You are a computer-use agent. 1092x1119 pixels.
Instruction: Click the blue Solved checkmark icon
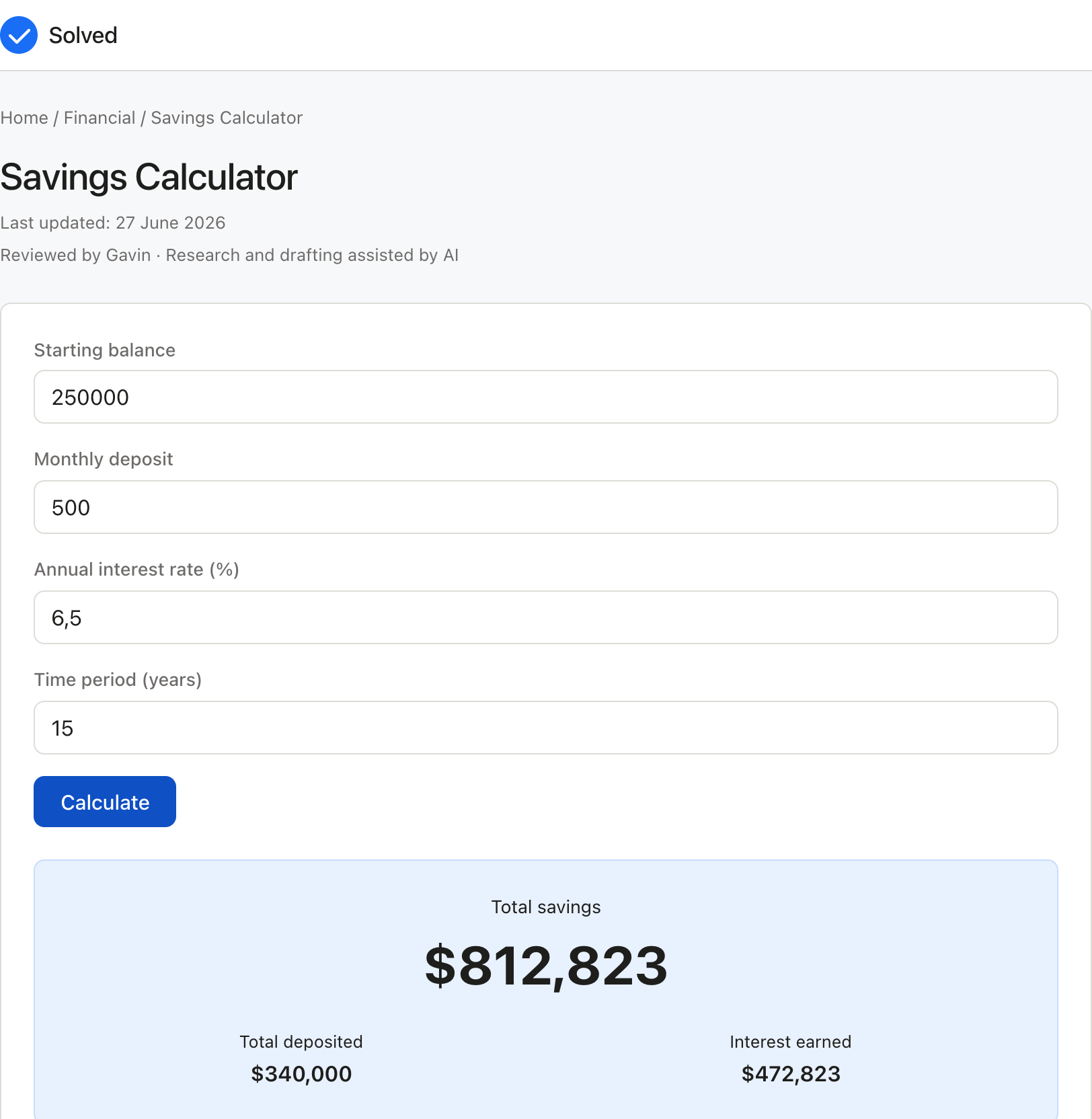(x=19, y=35)
